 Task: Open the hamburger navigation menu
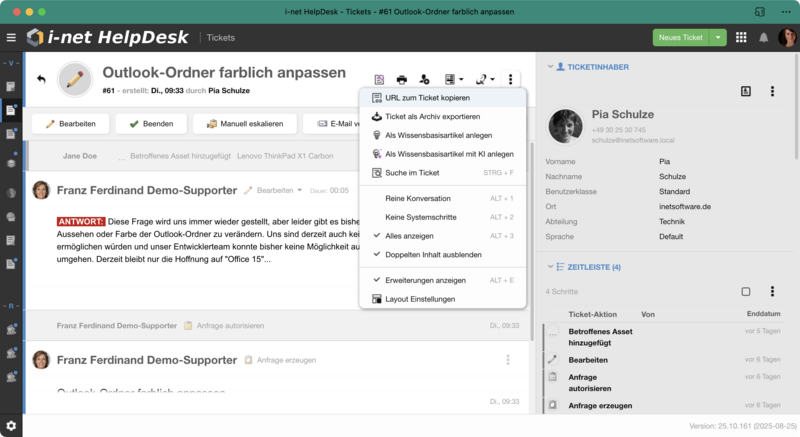[11, 38]
